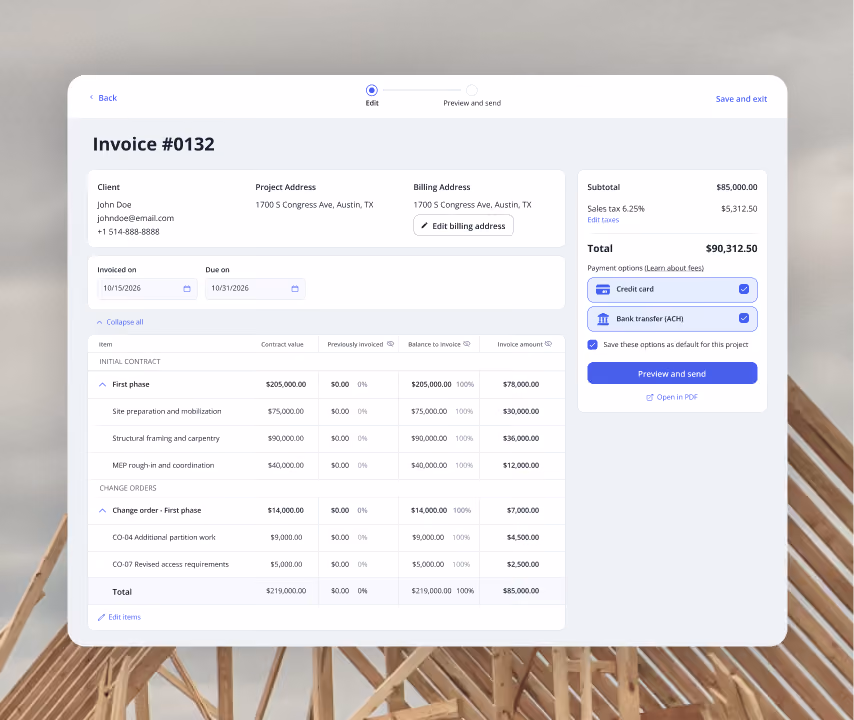Click Collapse all link
This screenshot has height=720, width=854.
pyautogui.click(x=125, y=322)
